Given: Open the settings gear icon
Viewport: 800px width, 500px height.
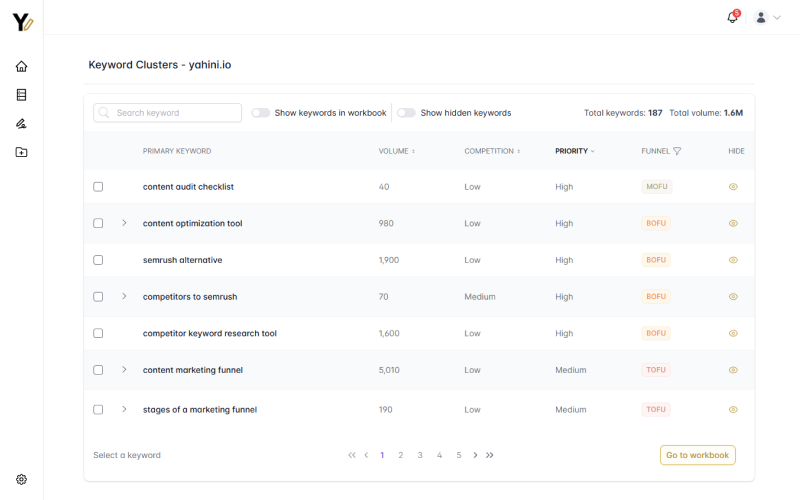Looking at the screenshot, I should coord(21,479).
